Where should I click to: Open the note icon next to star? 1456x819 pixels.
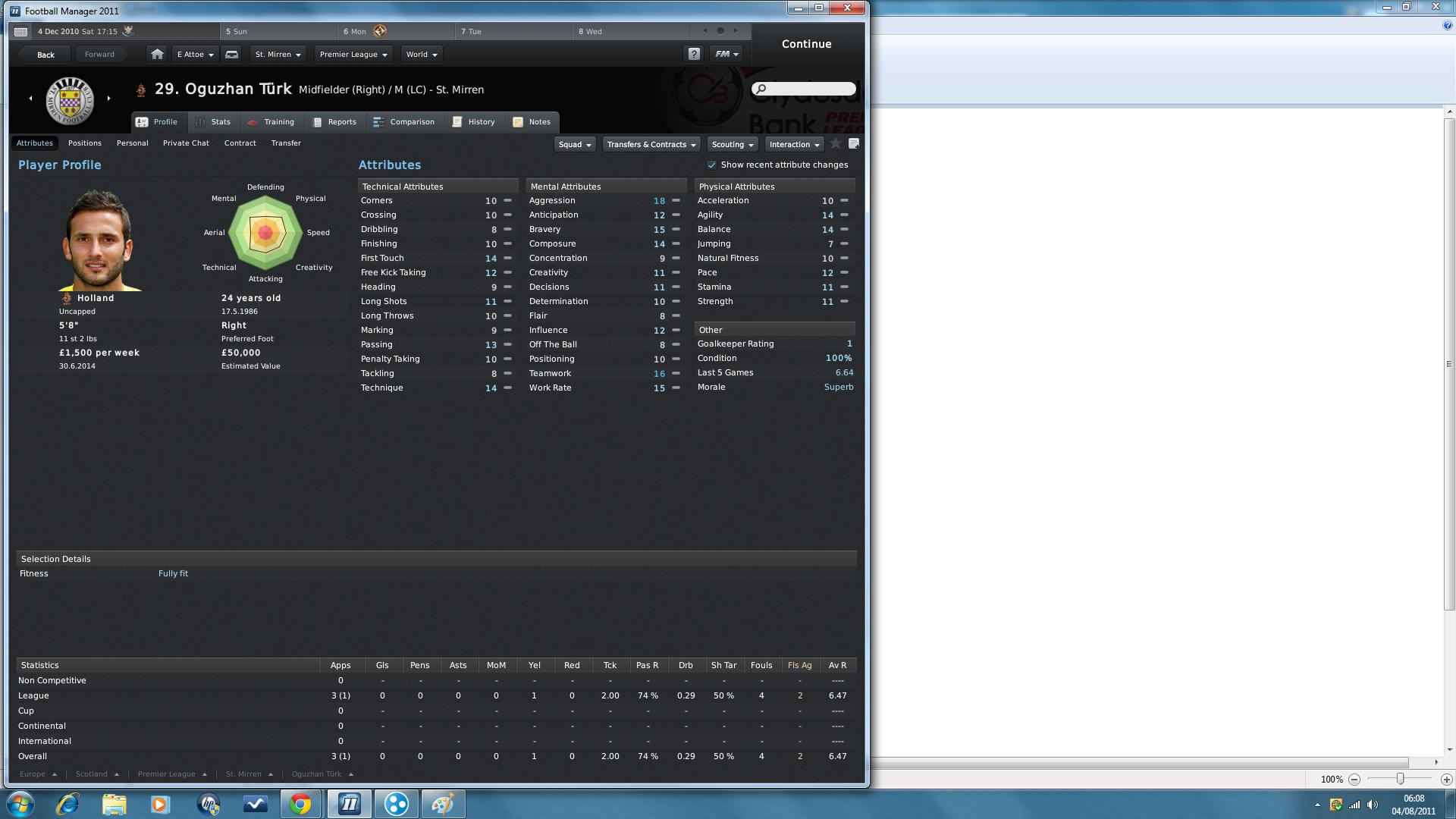853,143
